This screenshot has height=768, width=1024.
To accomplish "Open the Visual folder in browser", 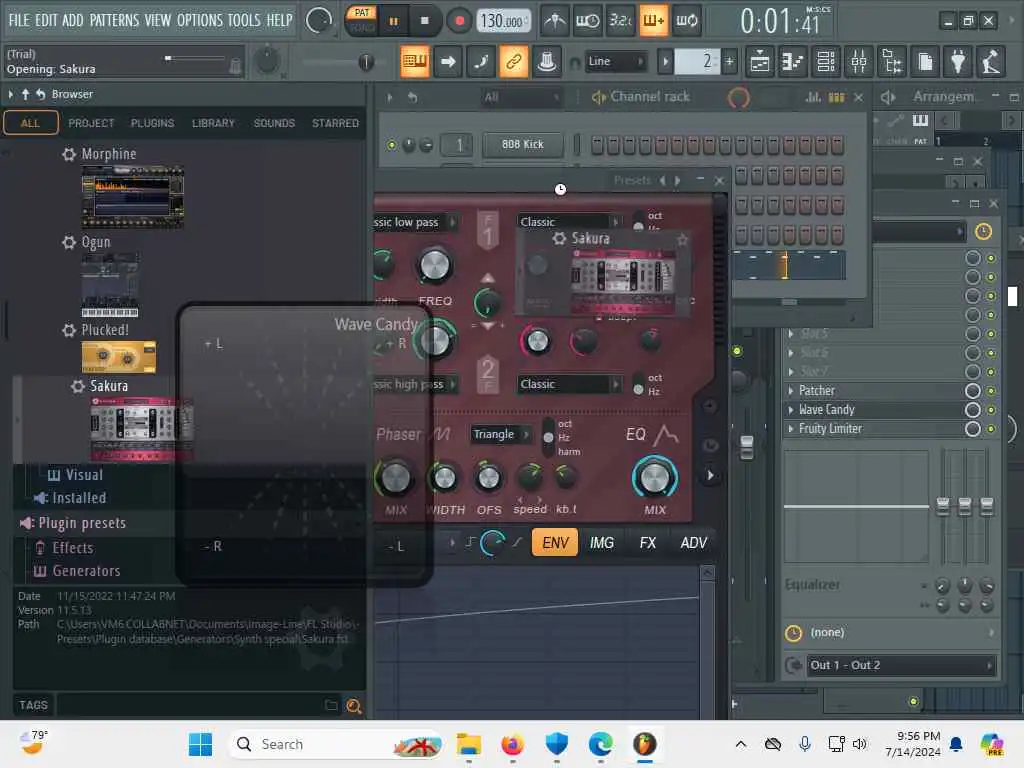I will click(84, 475).
